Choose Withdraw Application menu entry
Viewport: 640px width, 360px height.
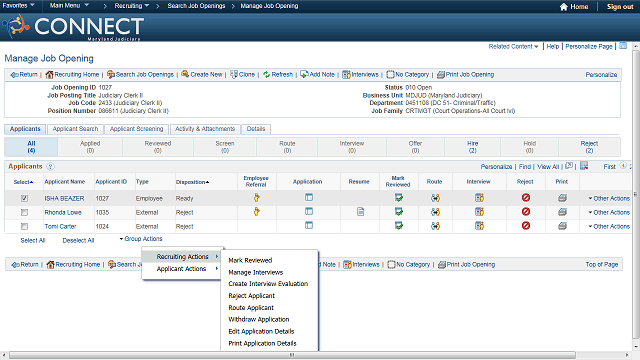[259, 320]
